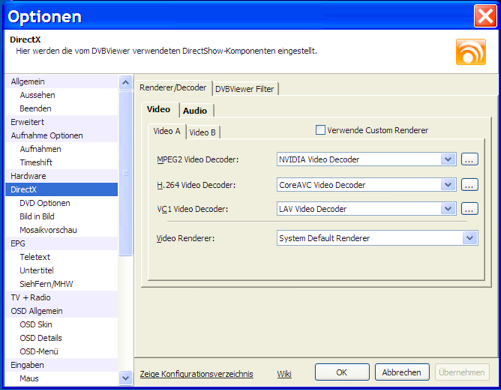Open VC1 Video Decoder dropdown
This screenshot has height=390, width=501.
[448, 209]
